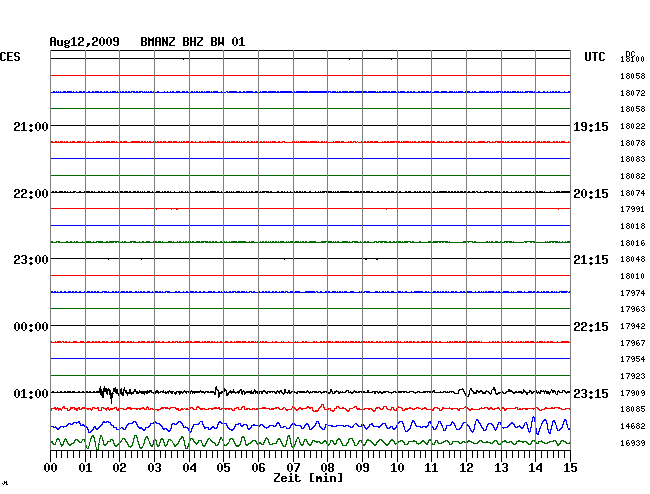Screen dimensions: 650x494
Task: Click the DC value 17963
Action: click(x=633, y=309)
